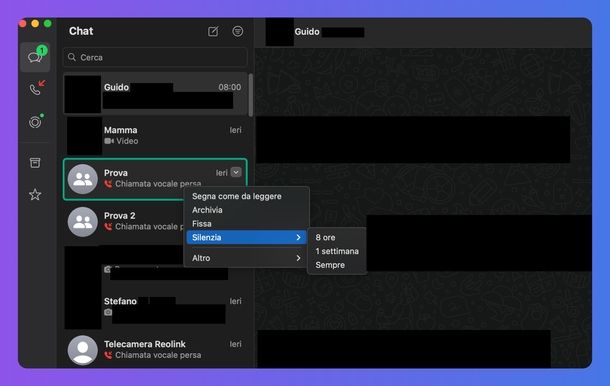Image resolution: width=610 pixels, height=386 pixels.
Task: Click the video camera icon under Mamma
Action: coord(109,141)
